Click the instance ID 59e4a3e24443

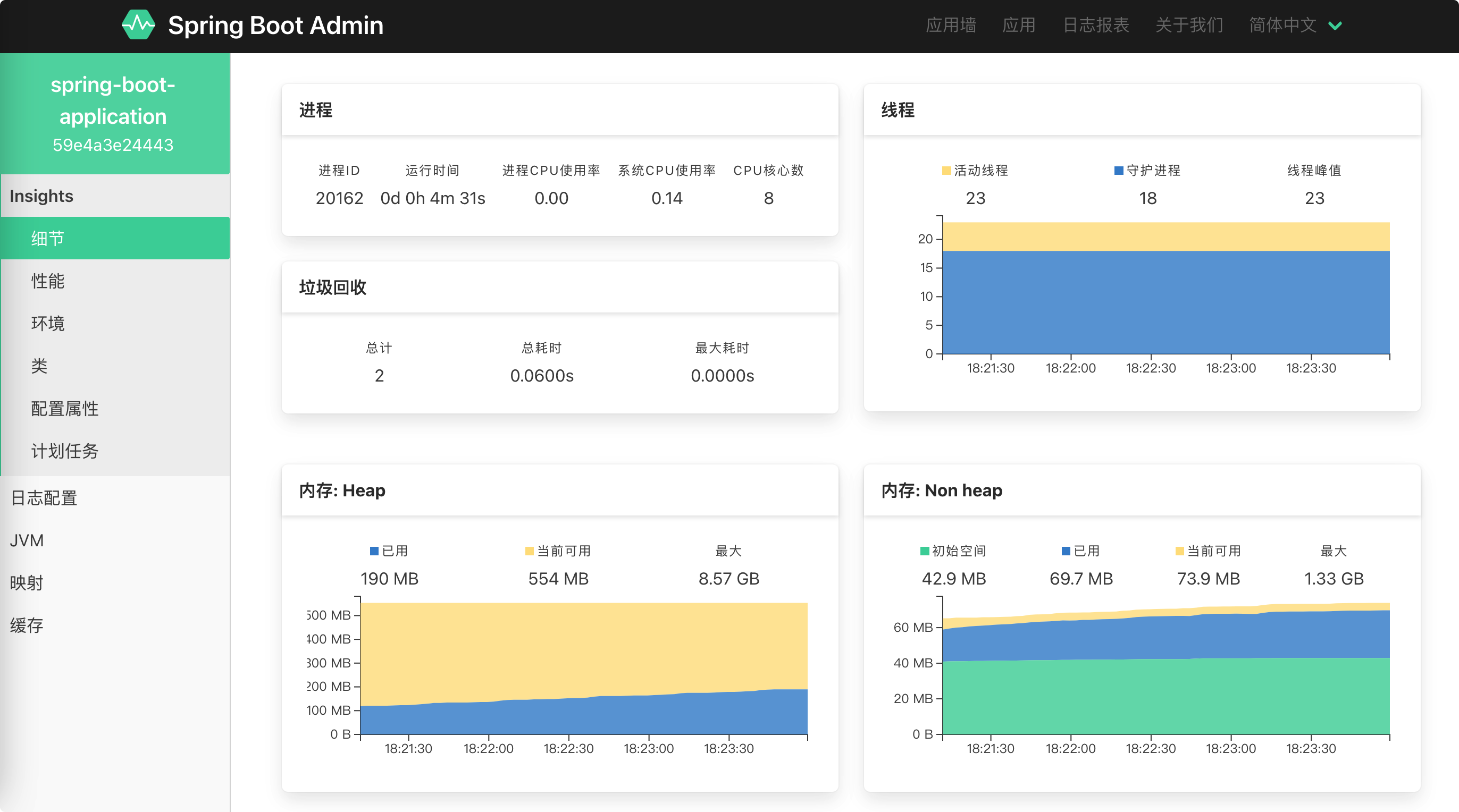coord(113,146)
